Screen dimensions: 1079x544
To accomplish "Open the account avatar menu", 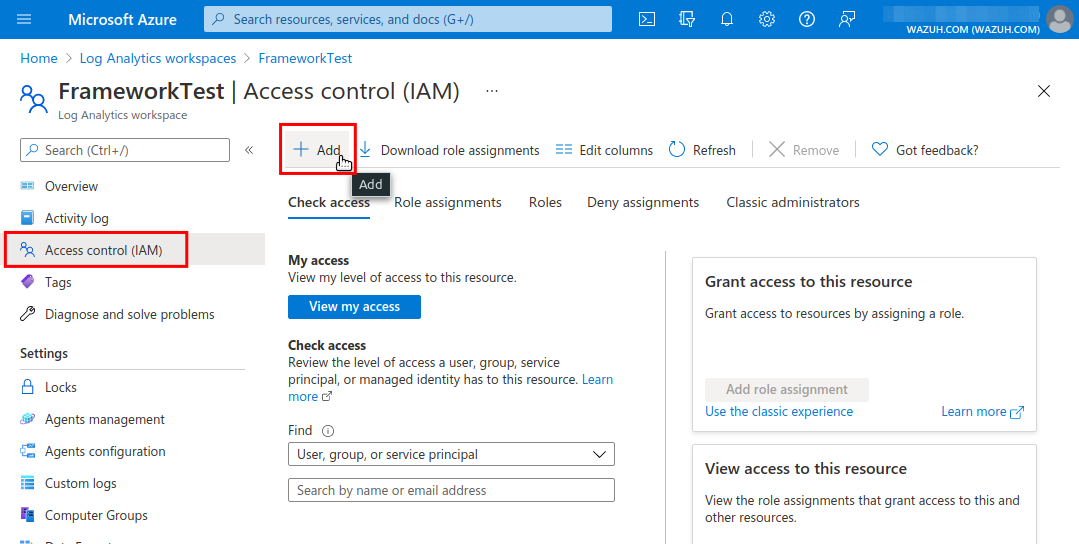I will click(x=1059, y=19).
